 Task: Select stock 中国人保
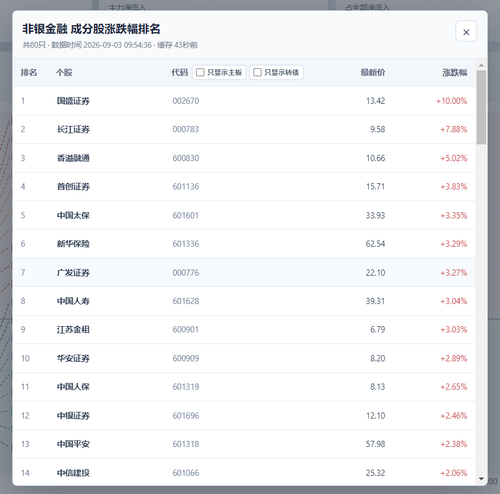click(x=73, y=387)
